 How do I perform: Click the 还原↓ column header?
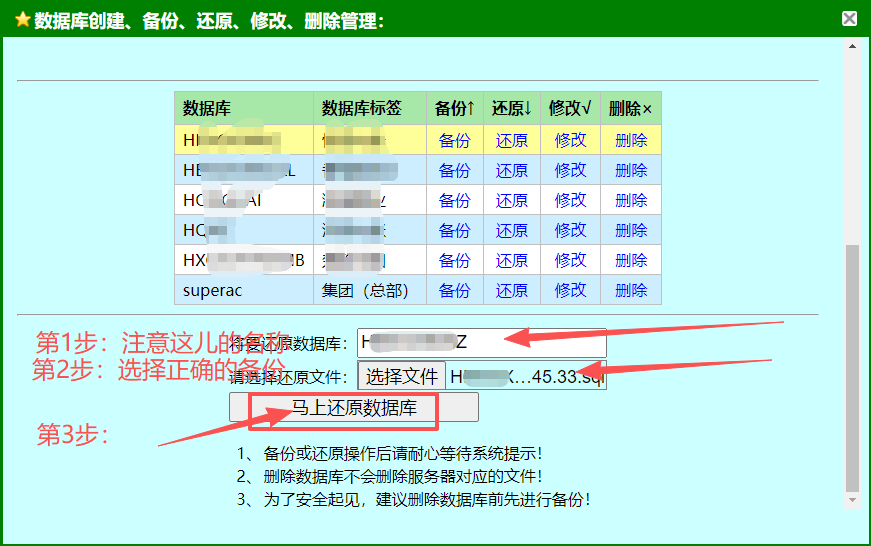click(511, 108)
